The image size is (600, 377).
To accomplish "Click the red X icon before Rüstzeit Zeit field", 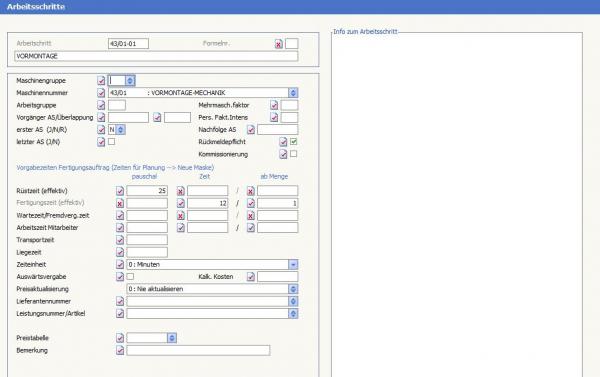I will point(181,191).
